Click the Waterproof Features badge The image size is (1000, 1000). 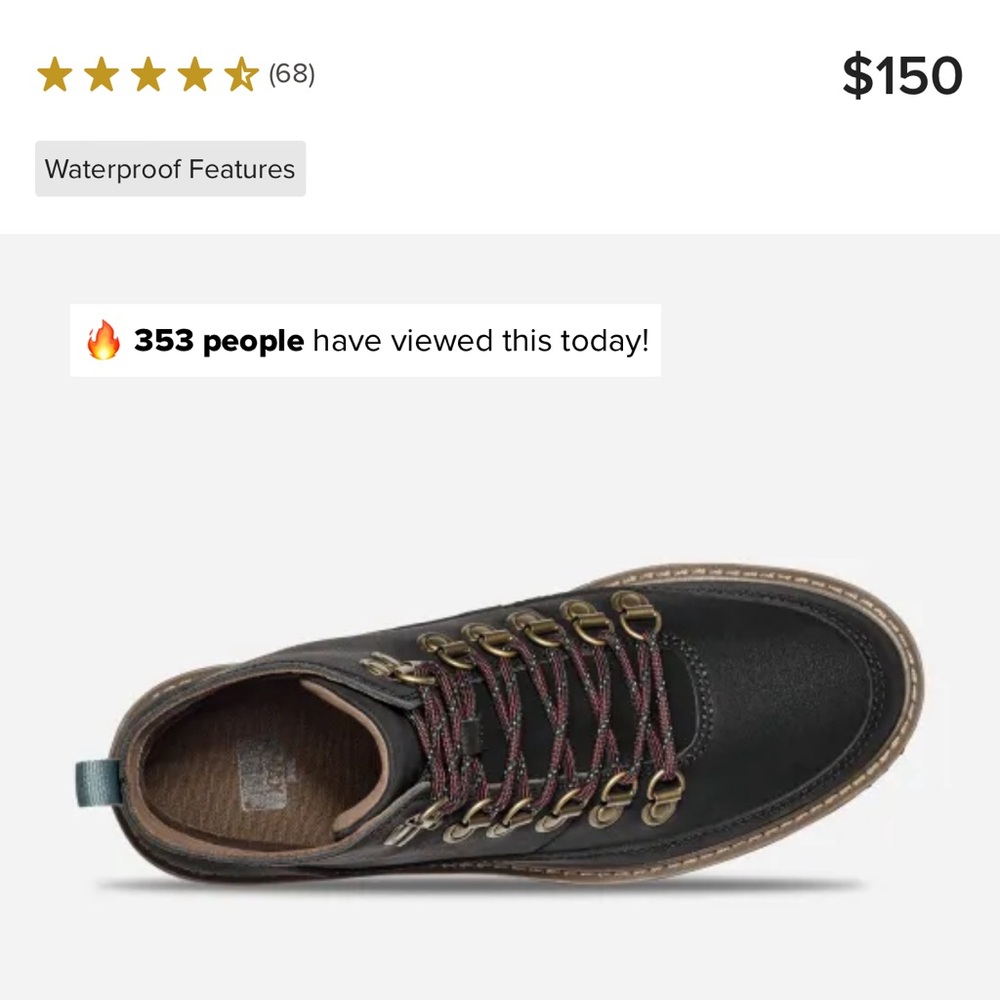(x=170, y=169)
